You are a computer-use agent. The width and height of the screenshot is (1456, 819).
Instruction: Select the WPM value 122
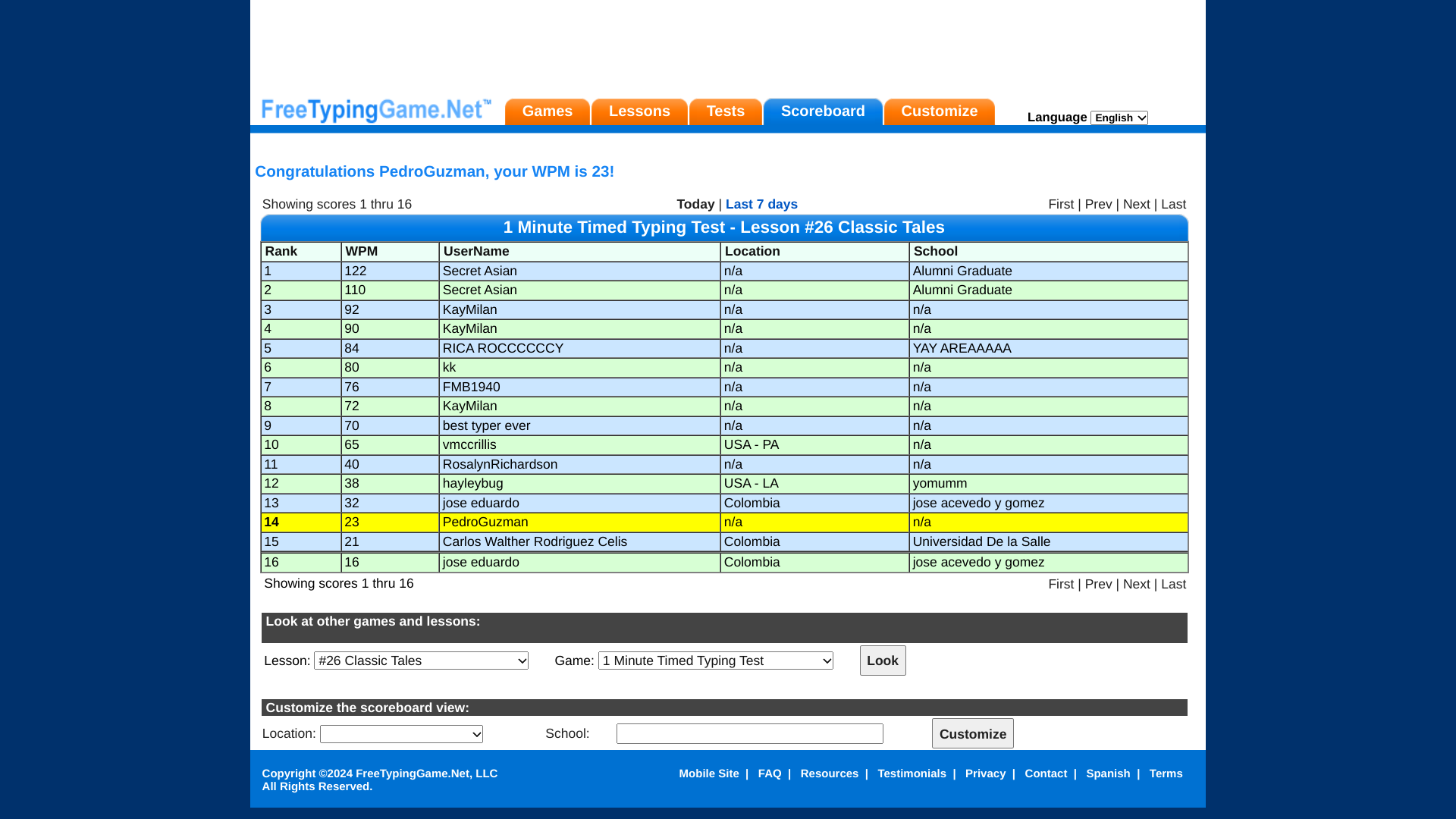pyautogui.click(x=355, y=271)
